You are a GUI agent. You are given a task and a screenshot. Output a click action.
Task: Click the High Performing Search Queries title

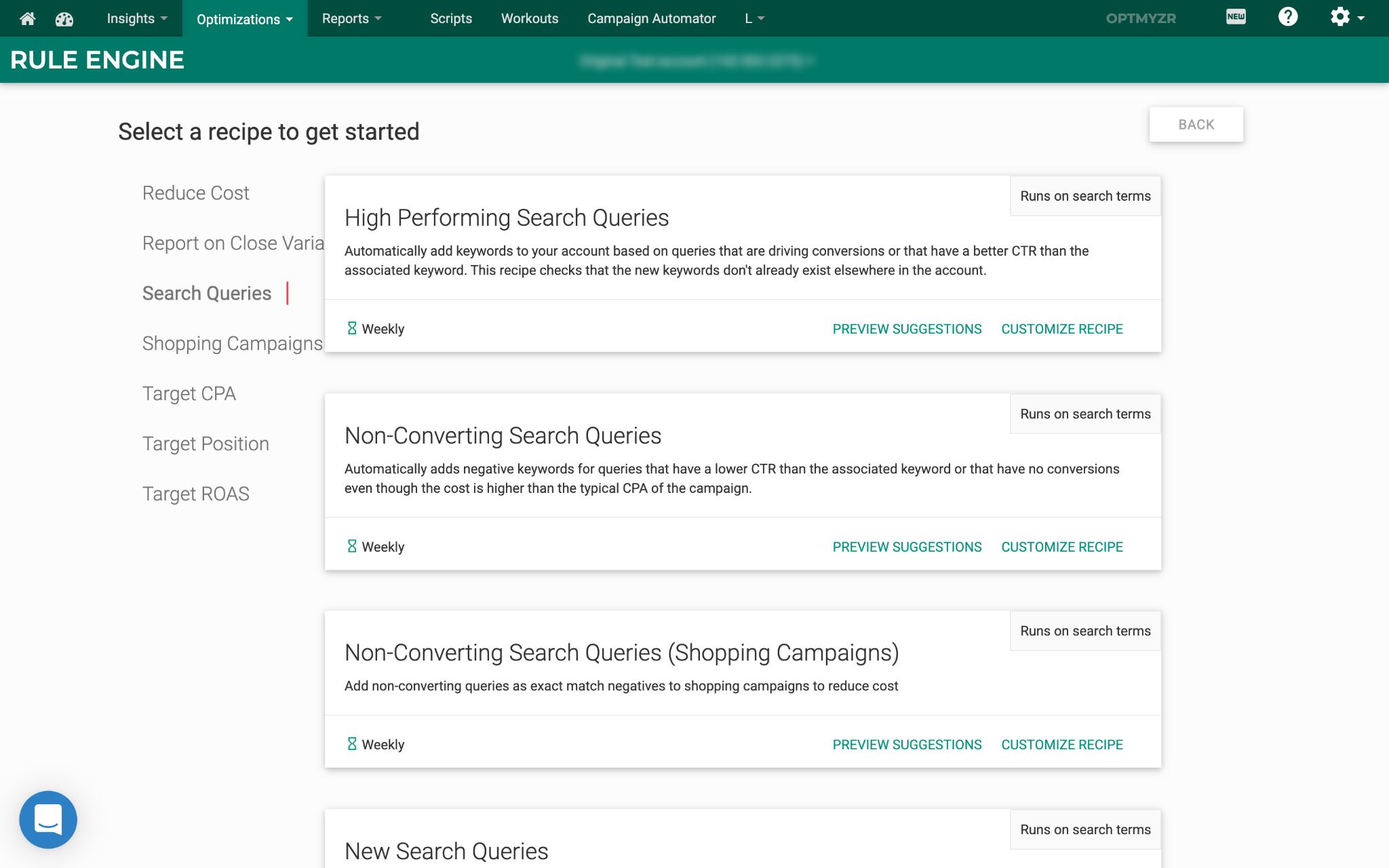(x=507, y=218)
